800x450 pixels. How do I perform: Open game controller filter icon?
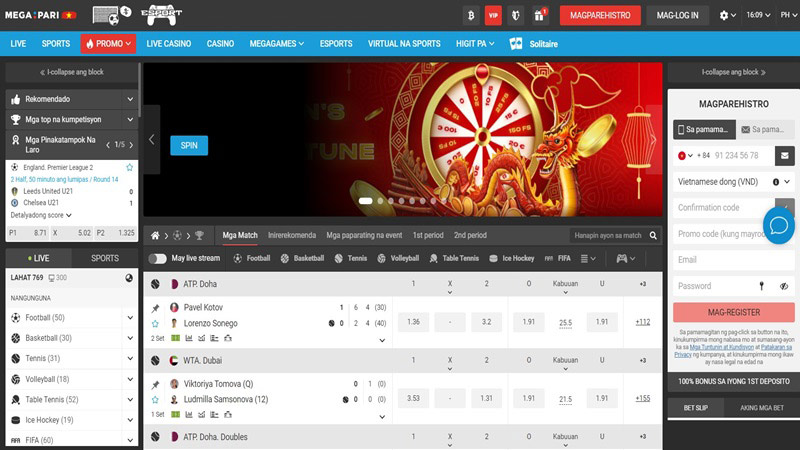coord(626,258)
